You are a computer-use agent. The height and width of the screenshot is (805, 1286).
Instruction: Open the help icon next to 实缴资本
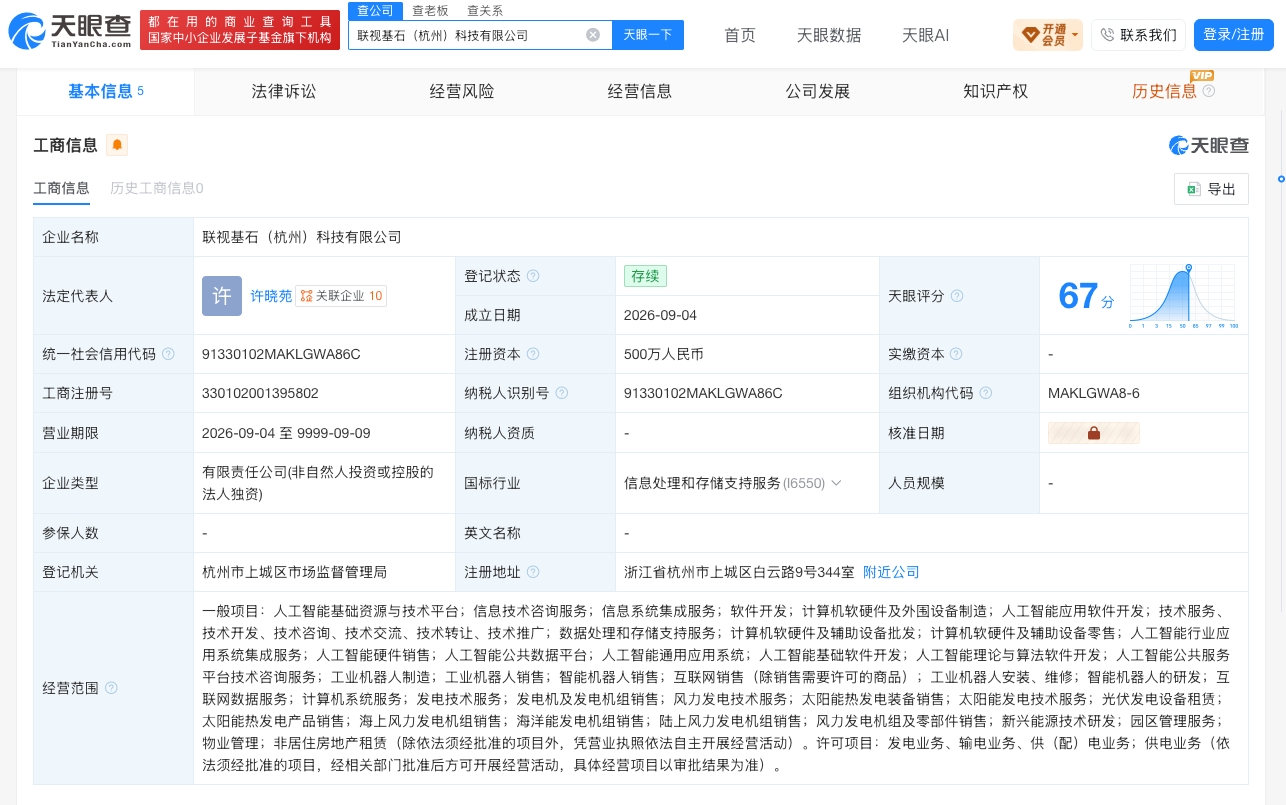[x=956, y=354]
